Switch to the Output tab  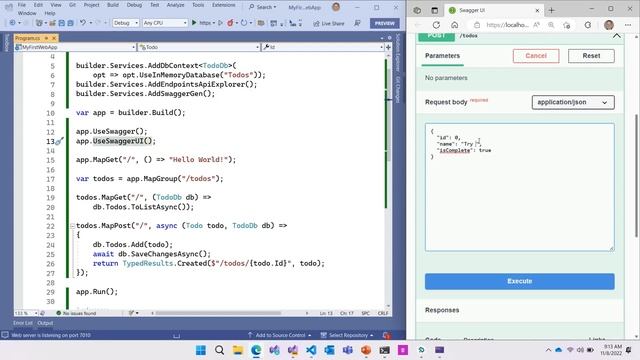click(45, 323)
